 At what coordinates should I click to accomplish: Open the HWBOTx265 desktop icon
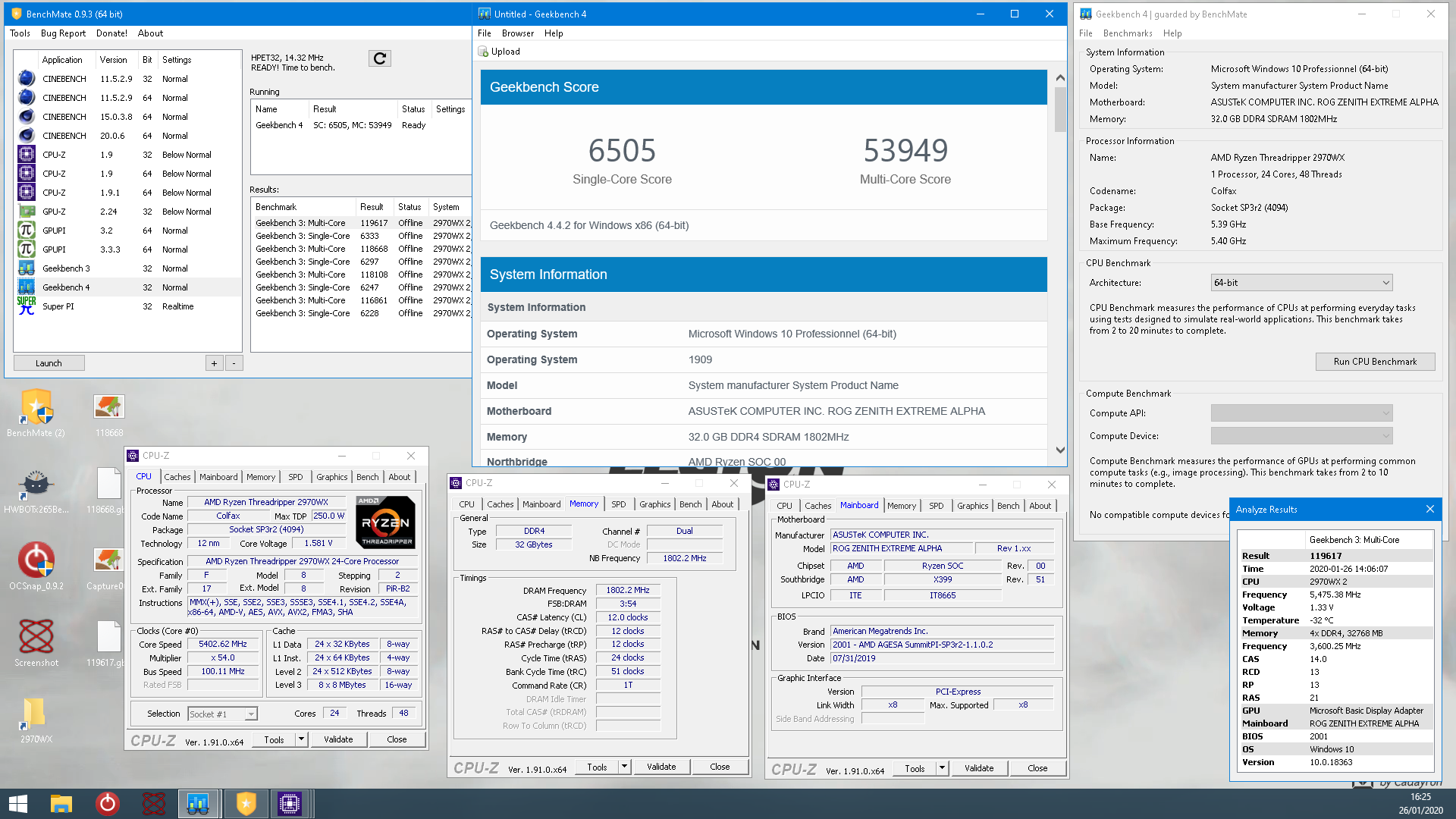[x=36, y=491]
